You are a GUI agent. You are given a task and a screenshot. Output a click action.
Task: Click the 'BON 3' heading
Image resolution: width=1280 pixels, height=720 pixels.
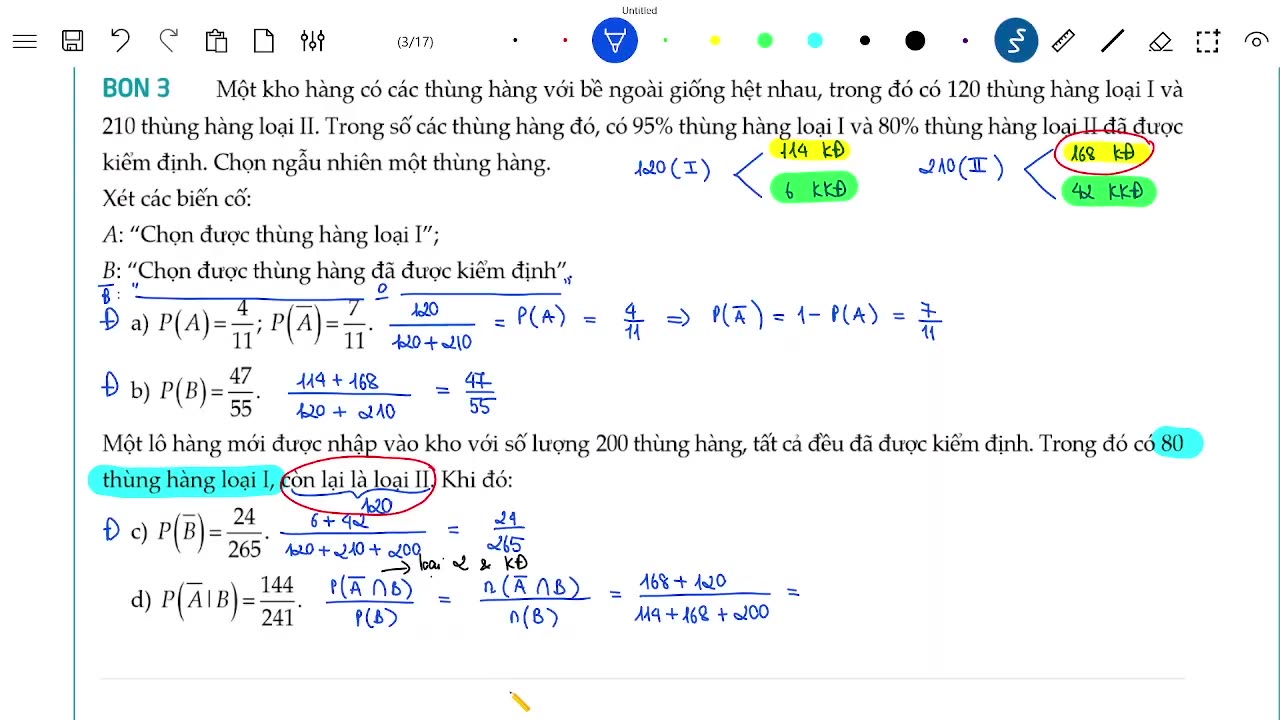tap(136, 88)
